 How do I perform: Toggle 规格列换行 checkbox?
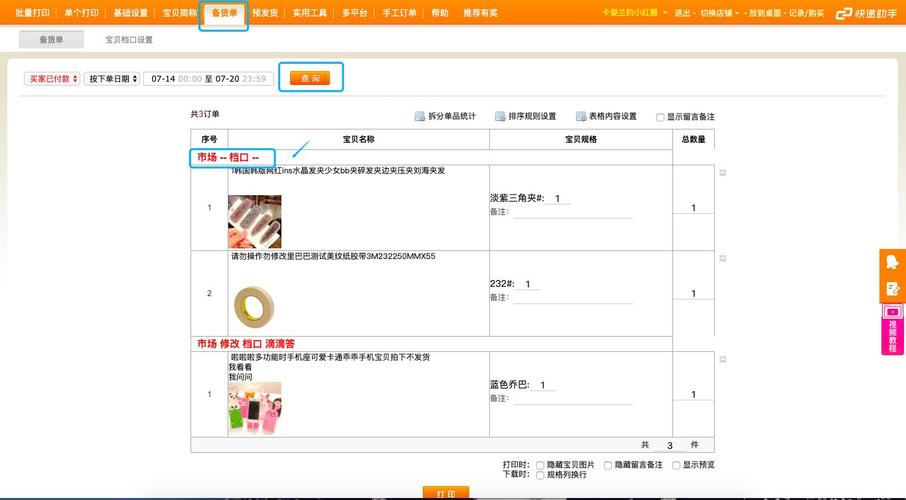click(540, 475)
